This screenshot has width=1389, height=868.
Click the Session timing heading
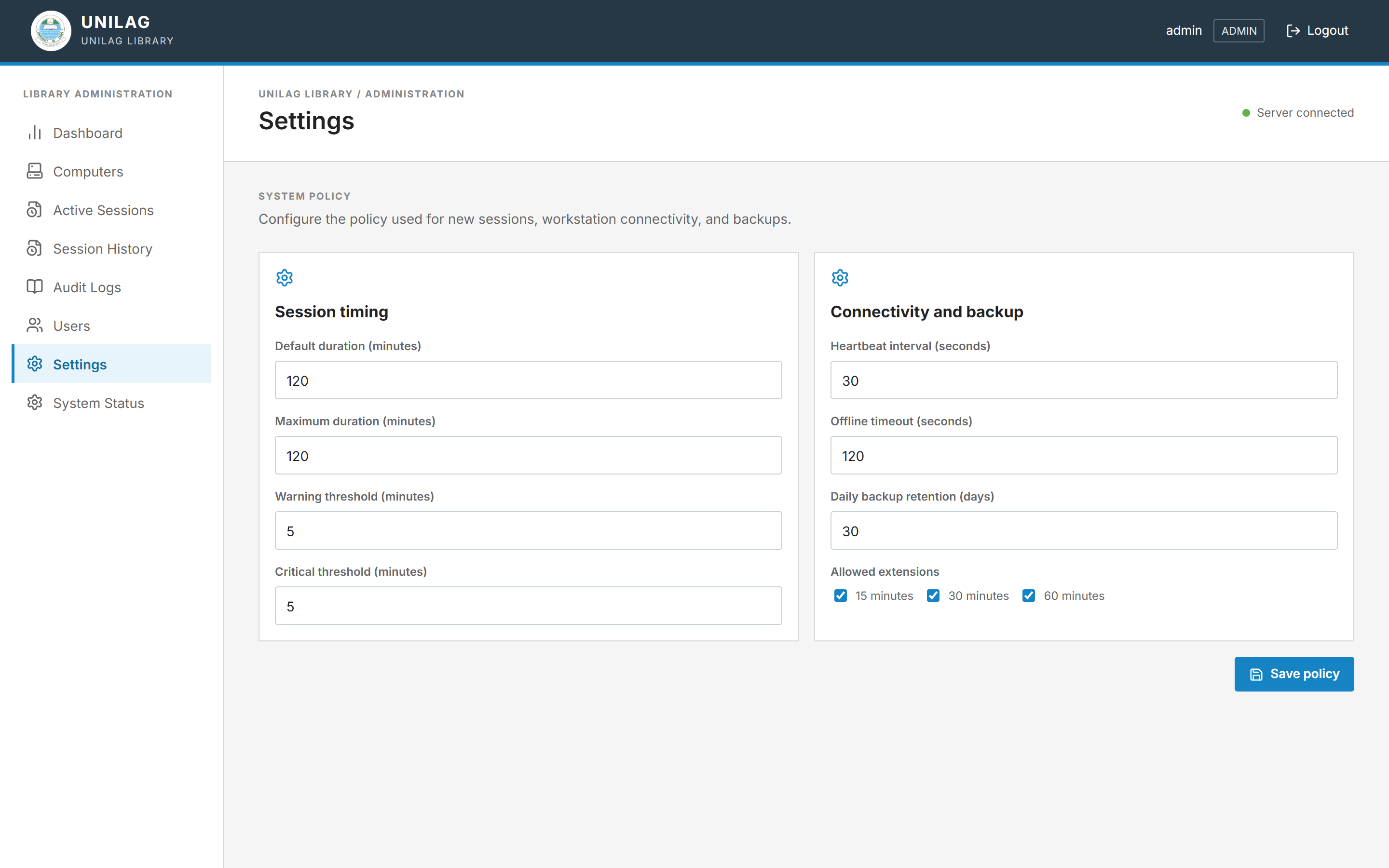331,312
